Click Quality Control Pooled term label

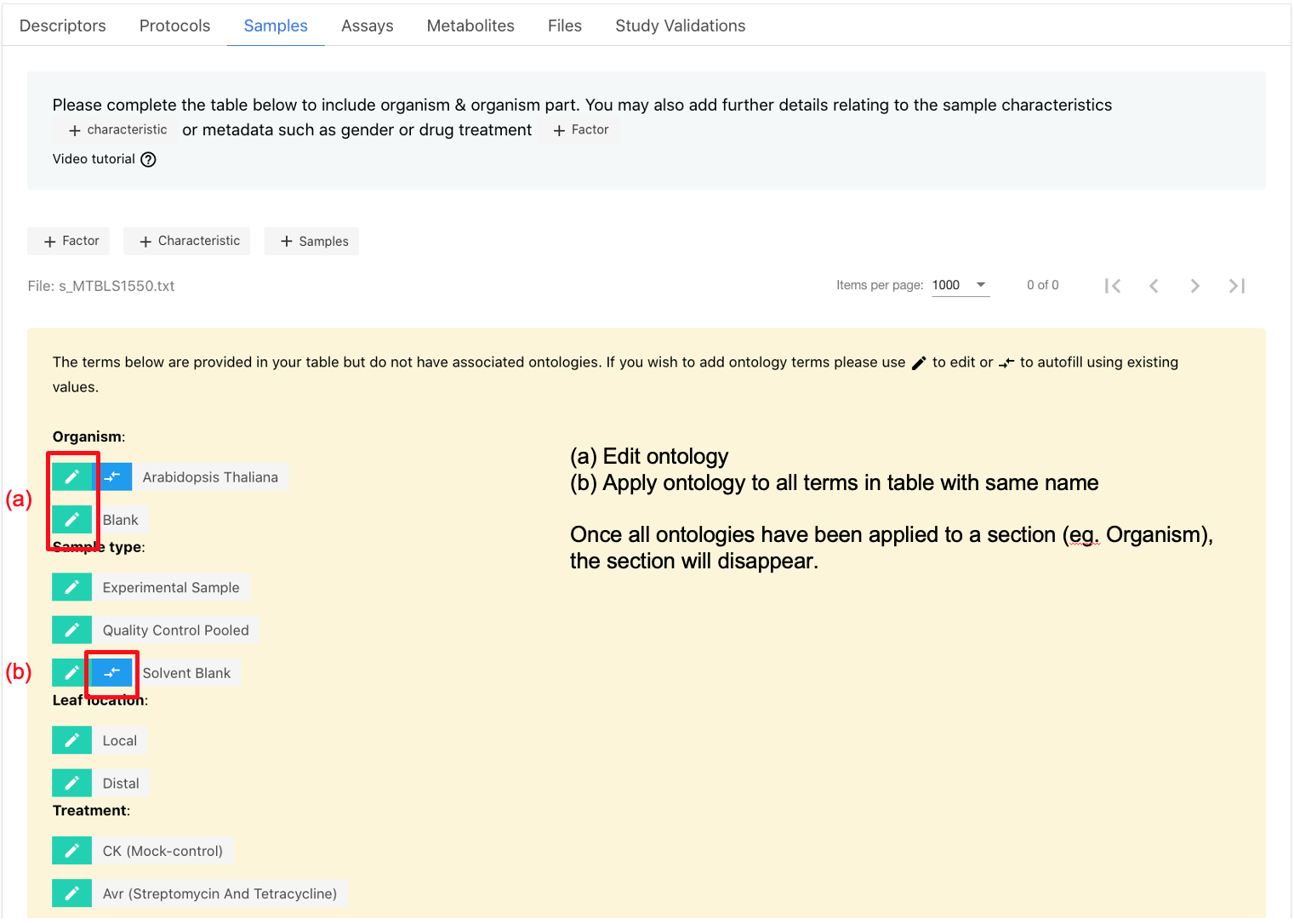[176, 630]
